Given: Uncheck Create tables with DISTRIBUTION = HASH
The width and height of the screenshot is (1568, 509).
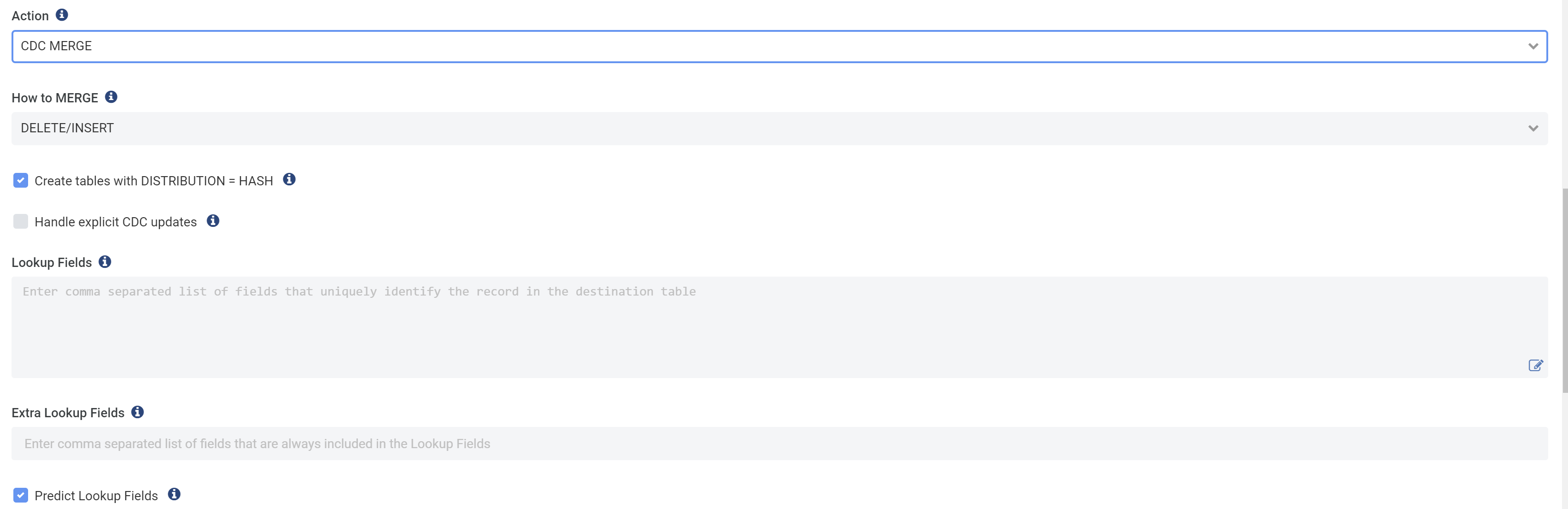Looking at the screenshot, I should click(x=21, y=180).
